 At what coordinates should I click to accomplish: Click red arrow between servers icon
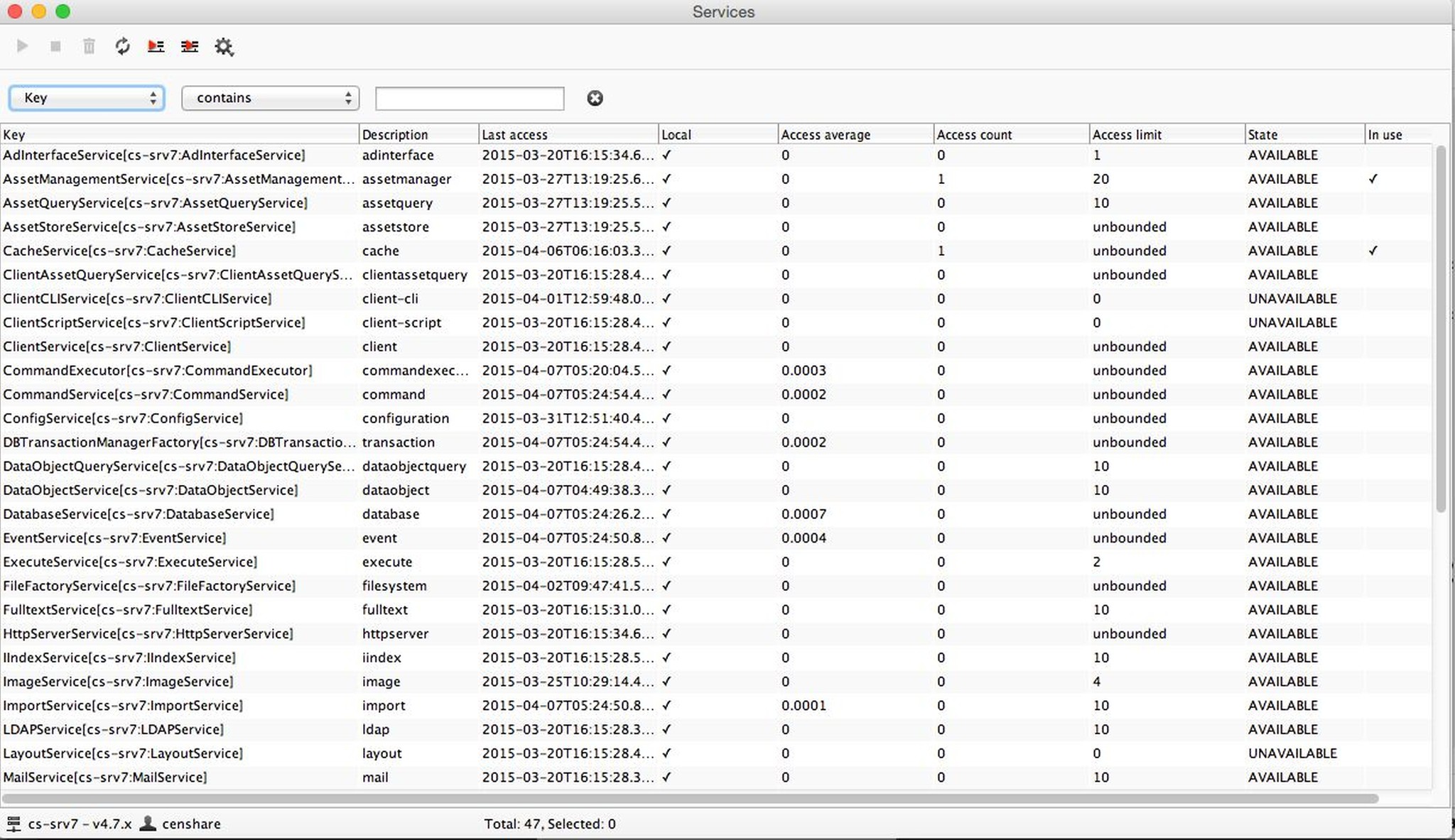tap(189, 46)
